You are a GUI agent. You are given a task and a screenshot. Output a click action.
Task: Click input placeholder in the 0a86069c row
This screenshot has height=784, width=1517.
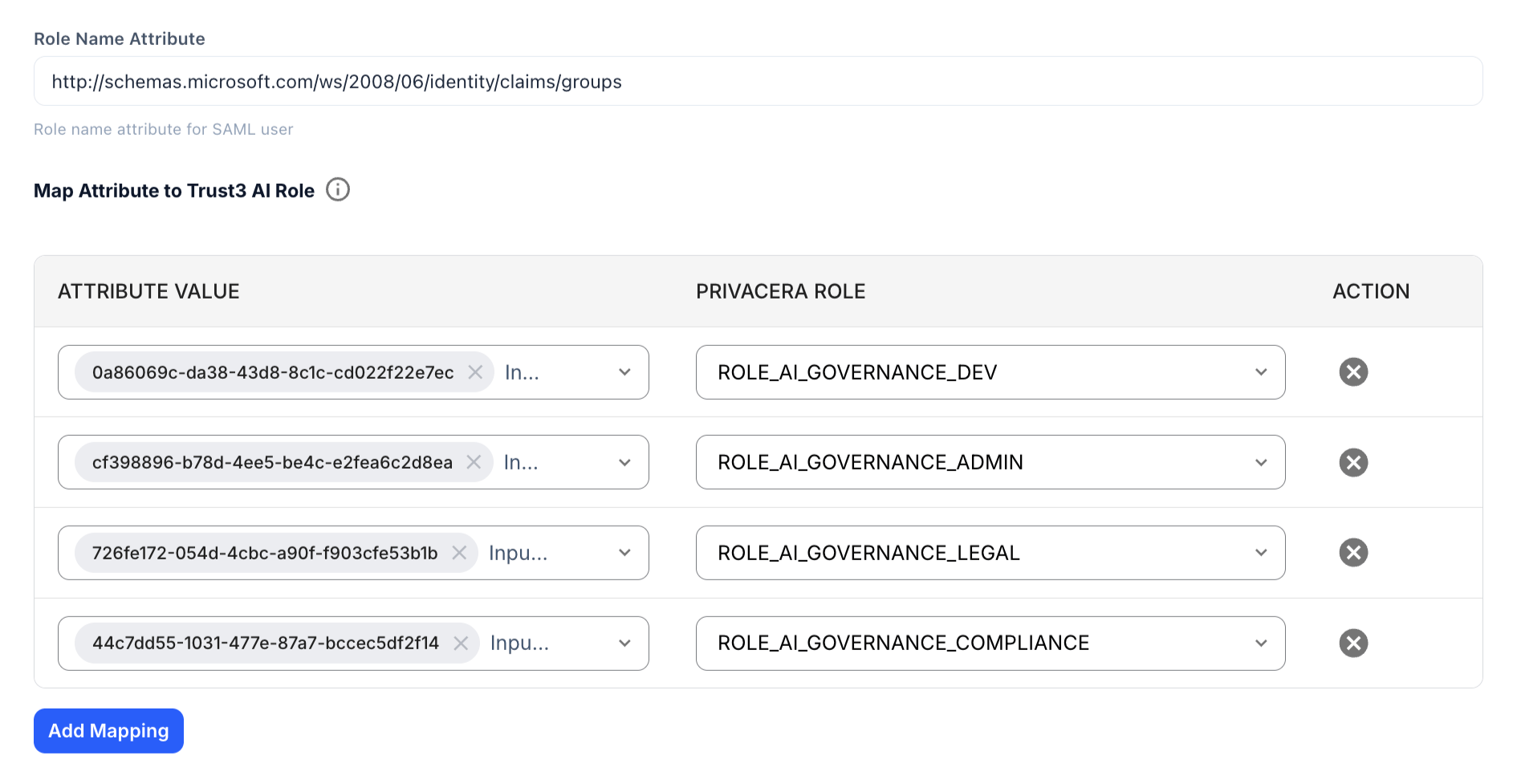coord(522,372)
